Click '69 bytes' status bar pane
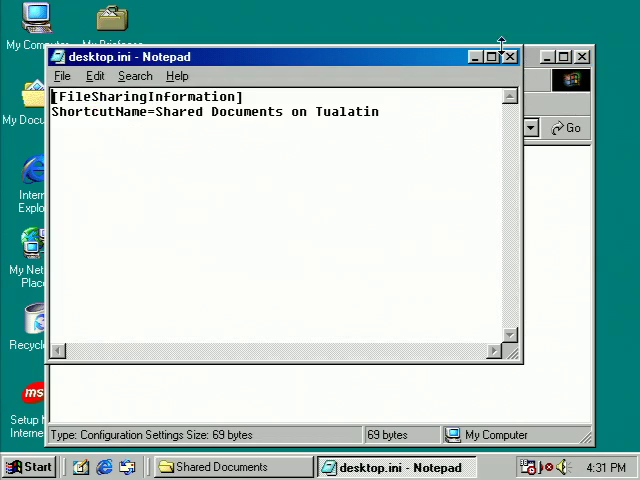The image size is (640, 480). pyautogui.click(x=402, y=435)
